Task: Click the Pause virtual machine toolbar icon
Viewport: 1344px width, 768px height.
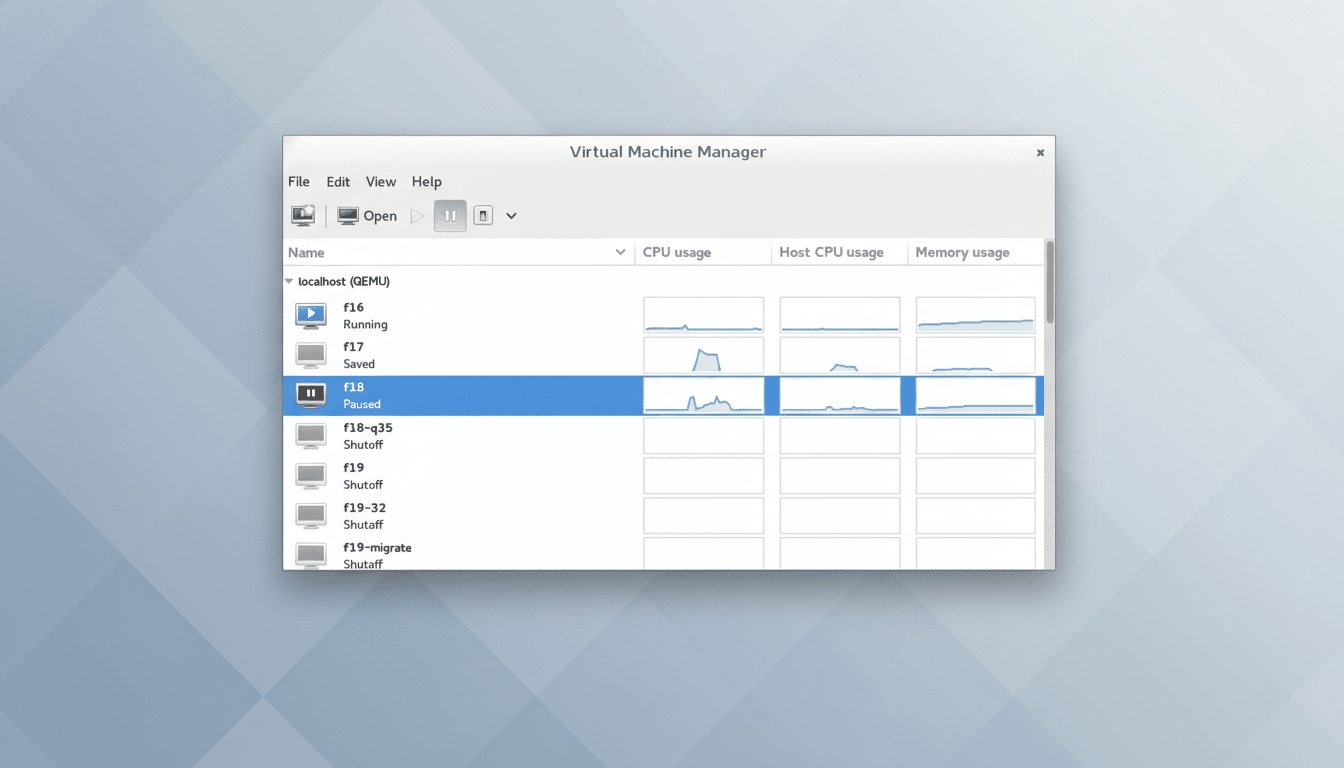Action: pos(450,215)
